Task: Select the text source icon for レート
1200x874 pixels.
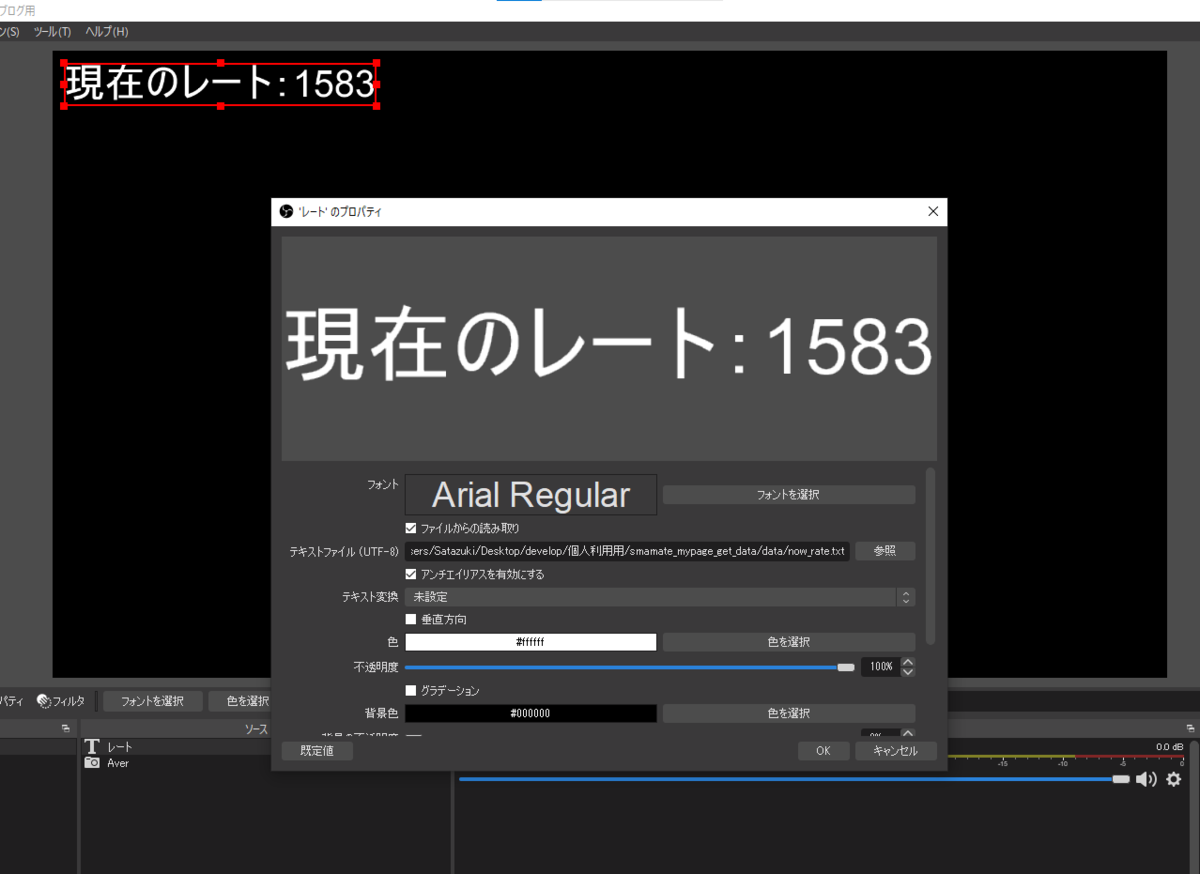Action: [x=92, y=747]
